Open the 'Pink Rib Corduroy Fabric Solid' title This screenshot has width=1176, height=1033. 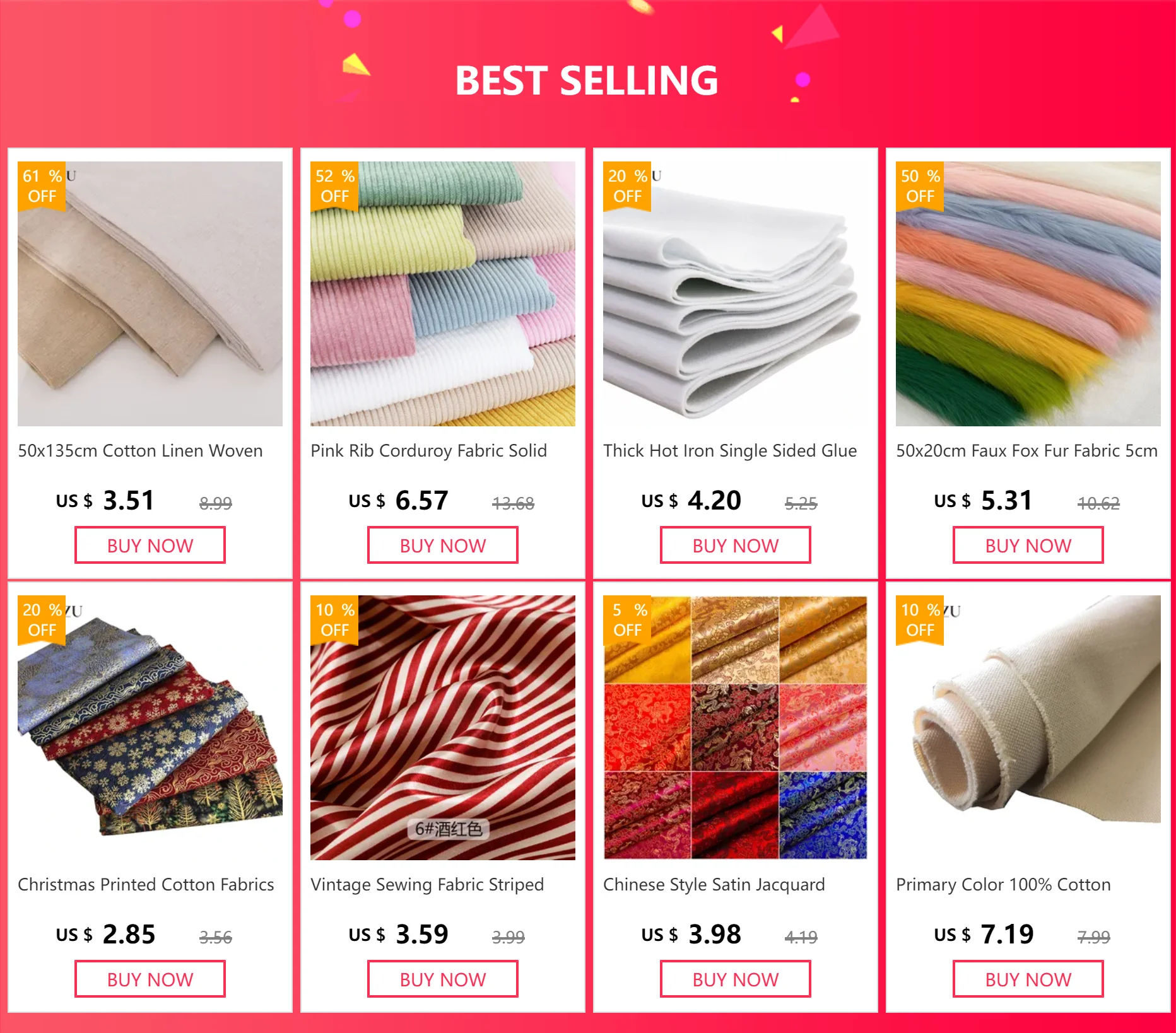tap(428, 451)
